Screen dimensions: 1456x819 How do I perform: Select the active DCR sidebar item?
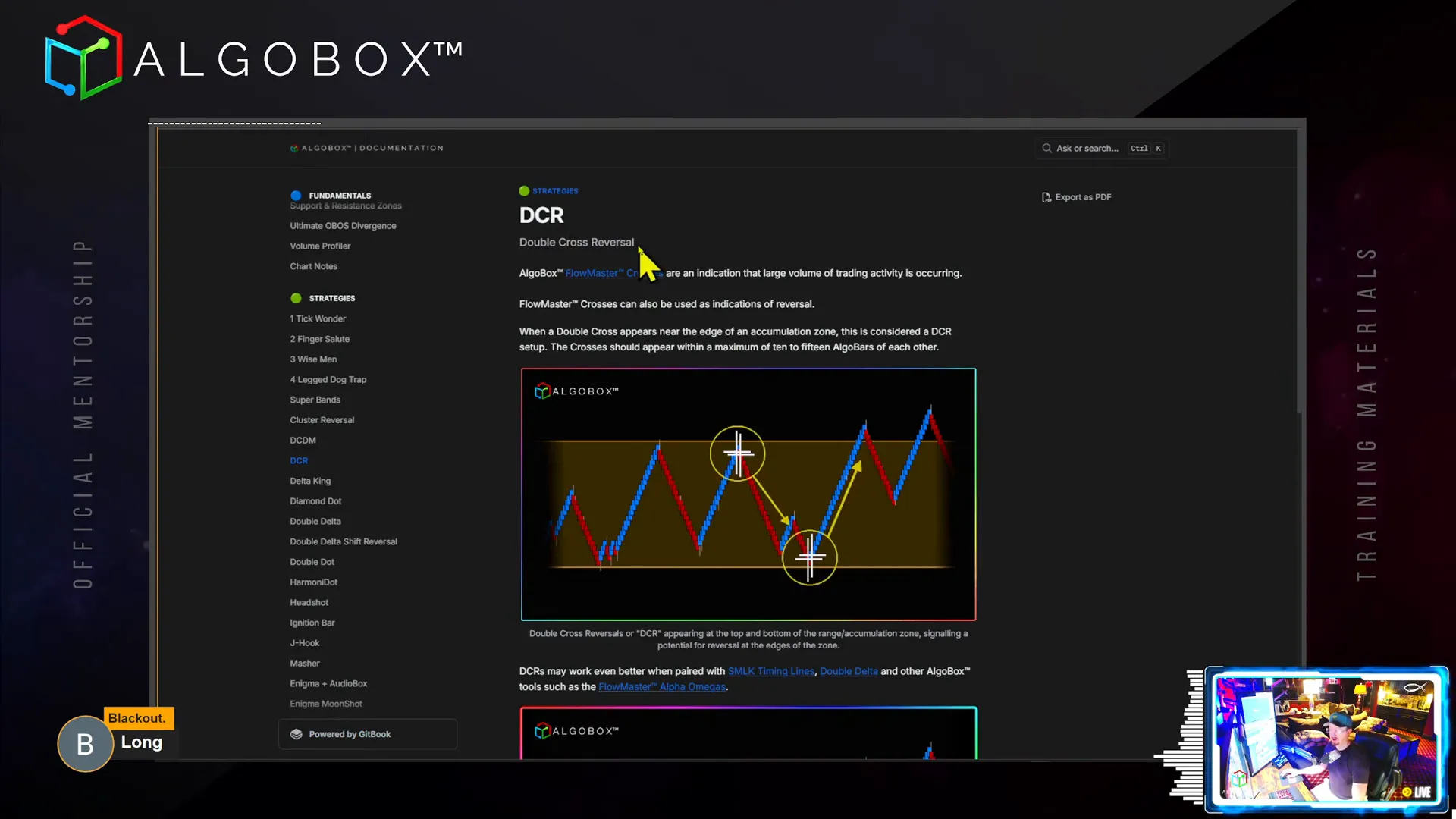click(299, 461)
